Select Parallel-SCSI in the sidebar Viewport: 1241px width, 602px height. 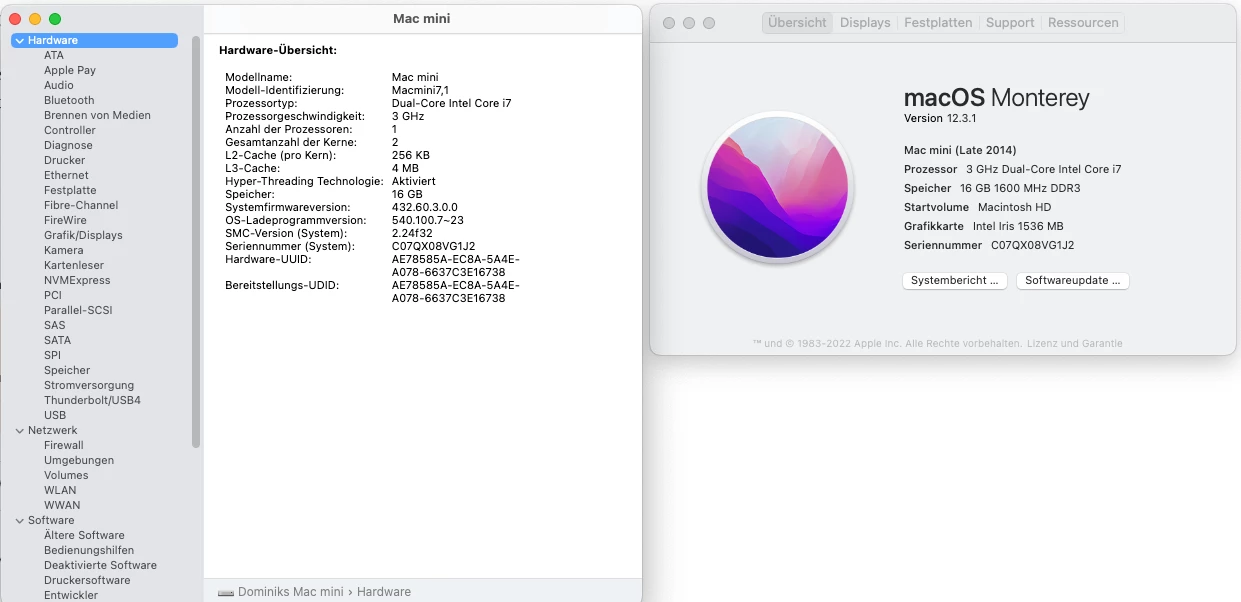78,310
